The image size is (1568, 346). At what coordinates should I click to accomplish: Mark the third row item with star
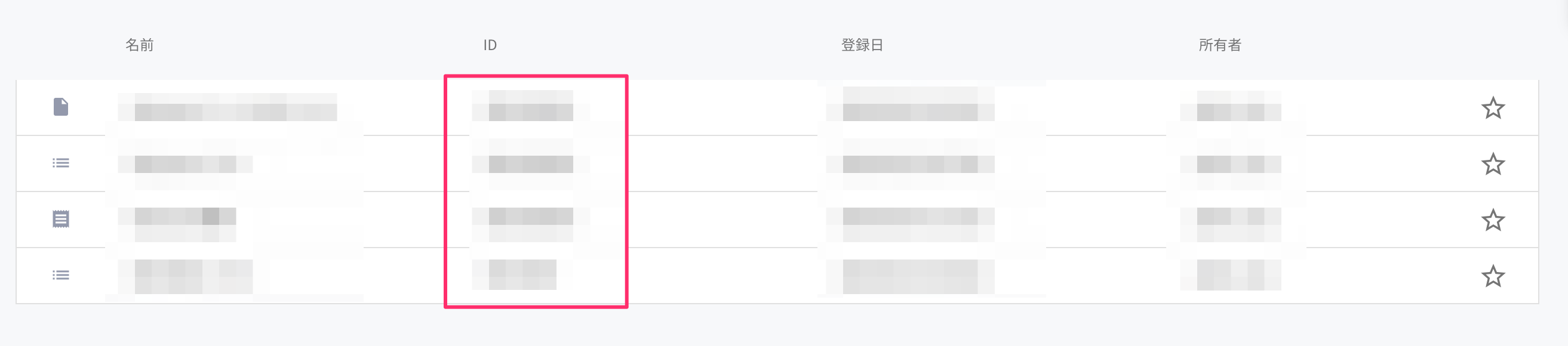tap(1493, 220)
